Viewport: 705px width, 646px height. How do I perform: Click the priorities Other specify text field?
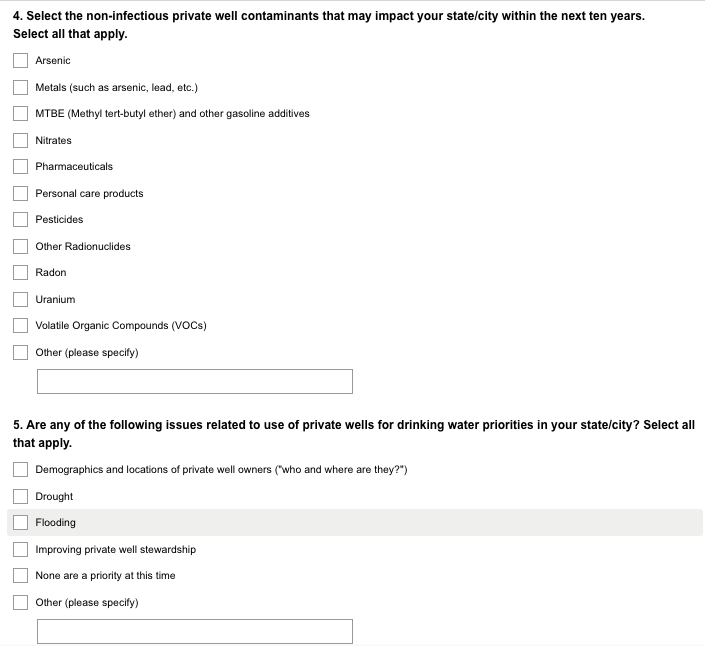[195, 631]
